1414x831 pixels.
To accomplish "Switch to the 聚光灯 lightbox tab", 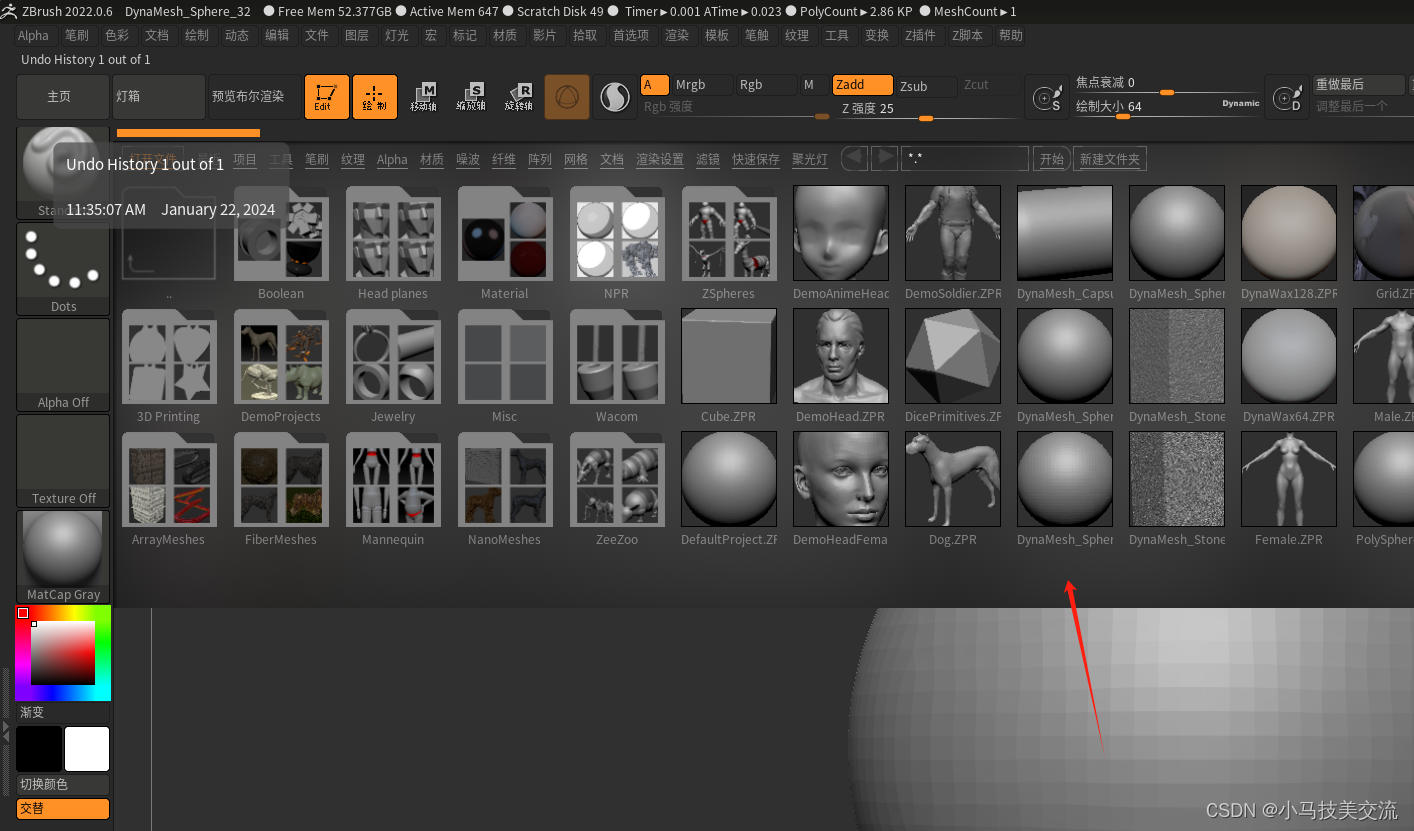I will coord(810,159).
